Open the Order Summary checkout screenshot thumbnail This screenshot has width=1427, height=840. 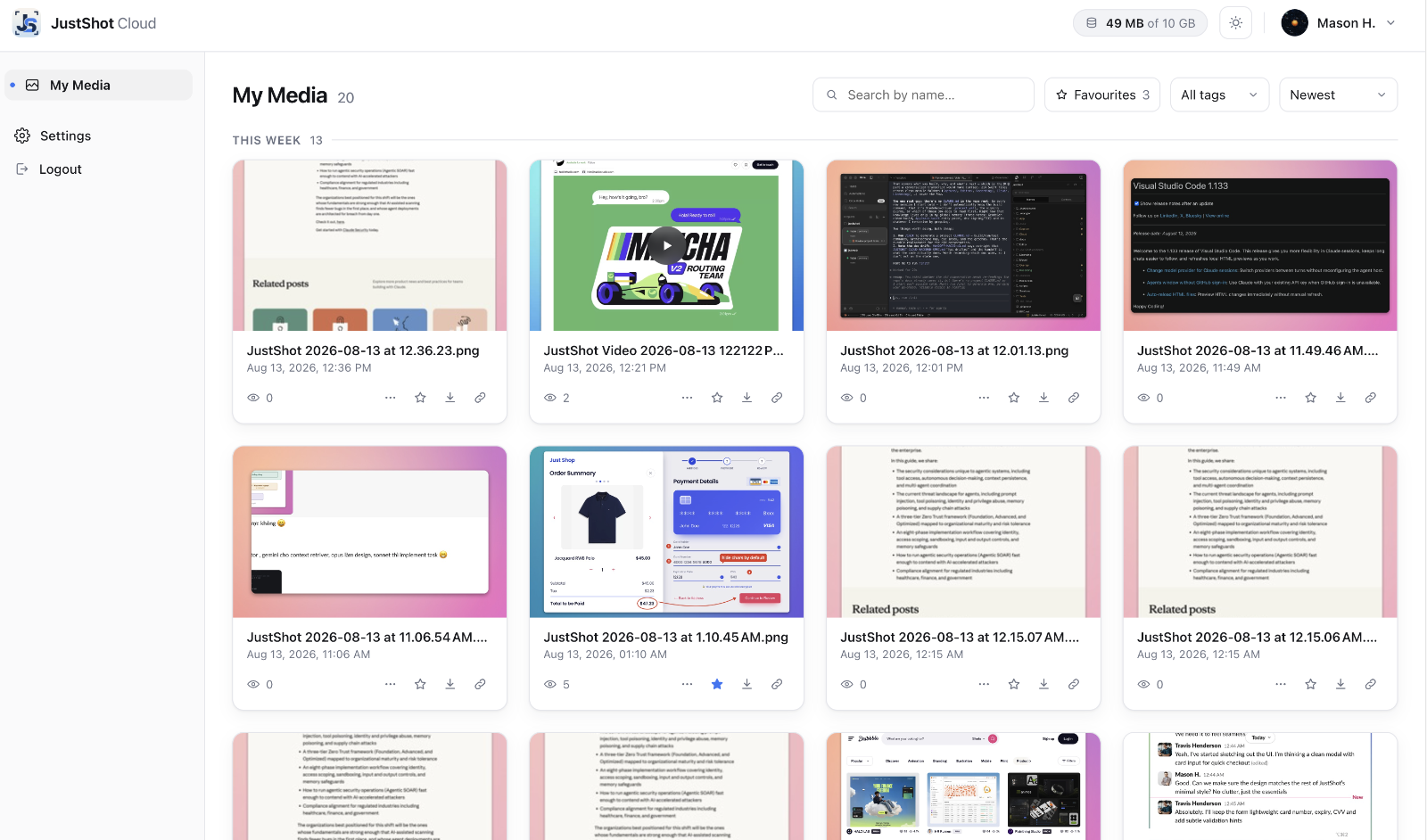pyautogui.click(x=666, y=531)
